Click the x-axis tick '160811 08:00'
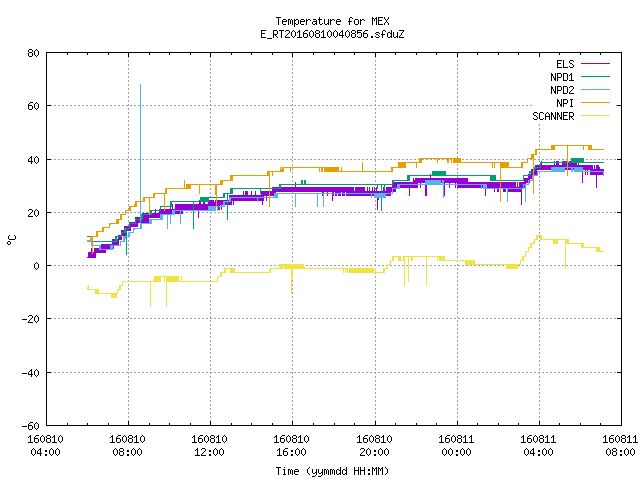The image size is (640, 480). coord(620,446)
